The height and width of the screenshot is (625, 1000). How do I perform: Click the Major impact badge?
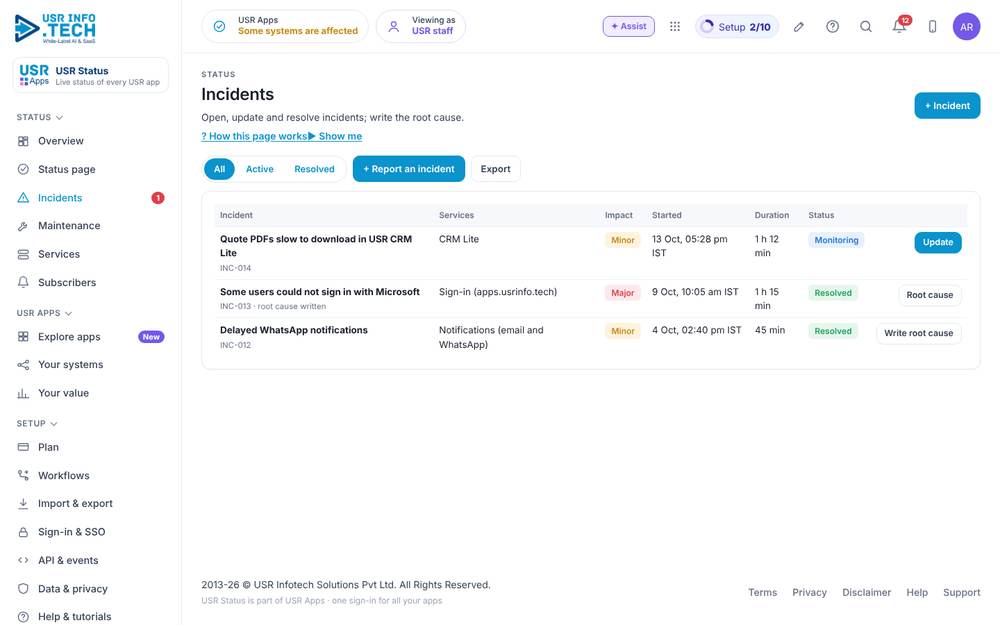pyautogui.click(x=622, y=293)
